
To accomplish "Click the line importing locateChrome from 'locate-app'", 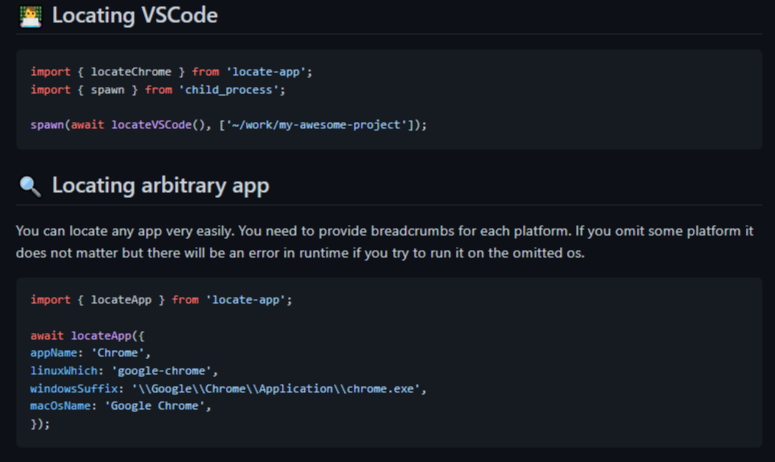I will point(172,72).
